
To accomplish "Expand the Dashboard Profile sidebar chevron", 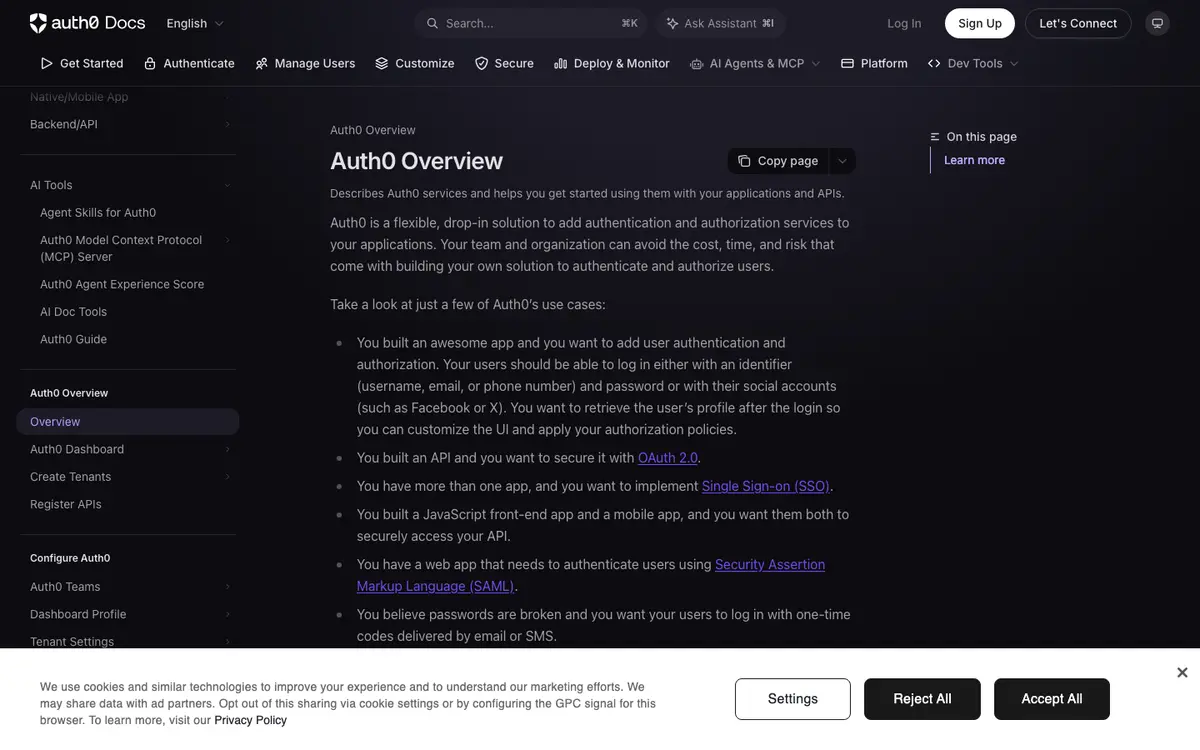I will tap(227, 614).
